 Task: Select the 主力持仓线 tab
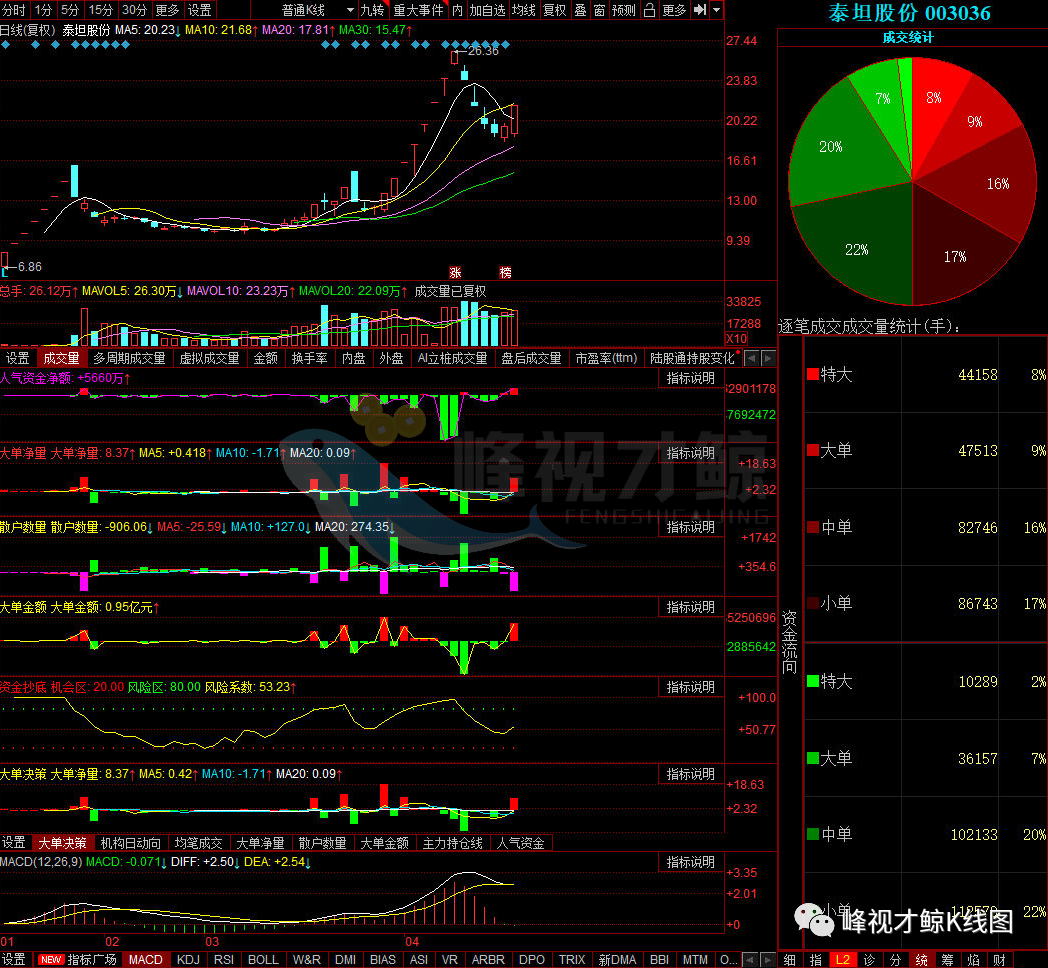click(452, 843)
